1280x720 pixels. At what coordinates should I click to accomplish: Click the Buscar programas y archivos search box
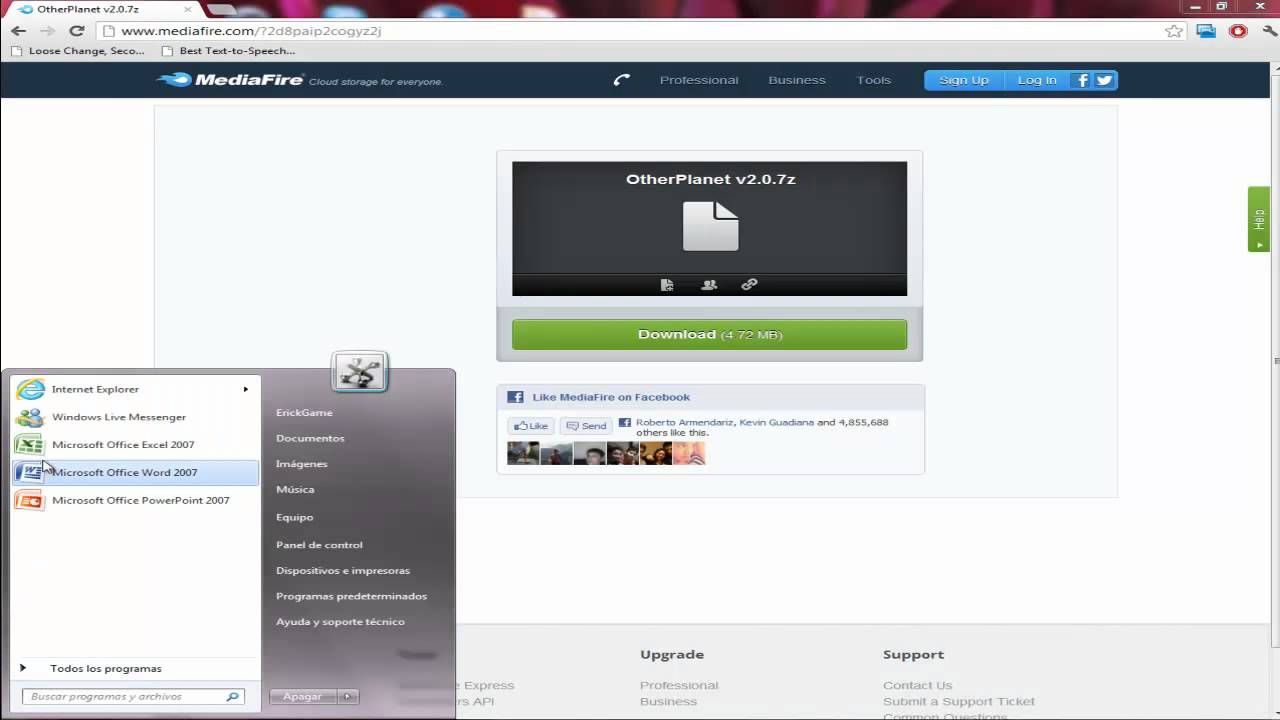pos(132,696)
